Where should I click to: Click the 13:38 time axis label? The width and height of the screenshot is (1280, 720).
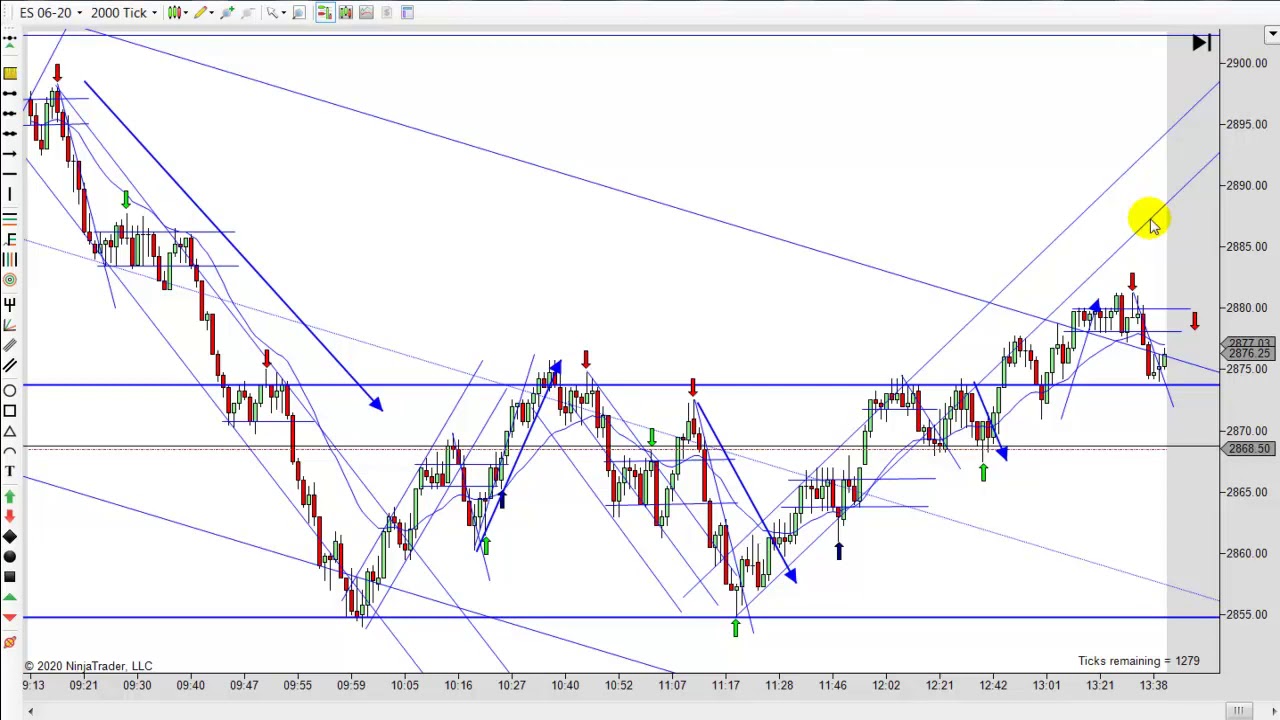point(1154,685)
